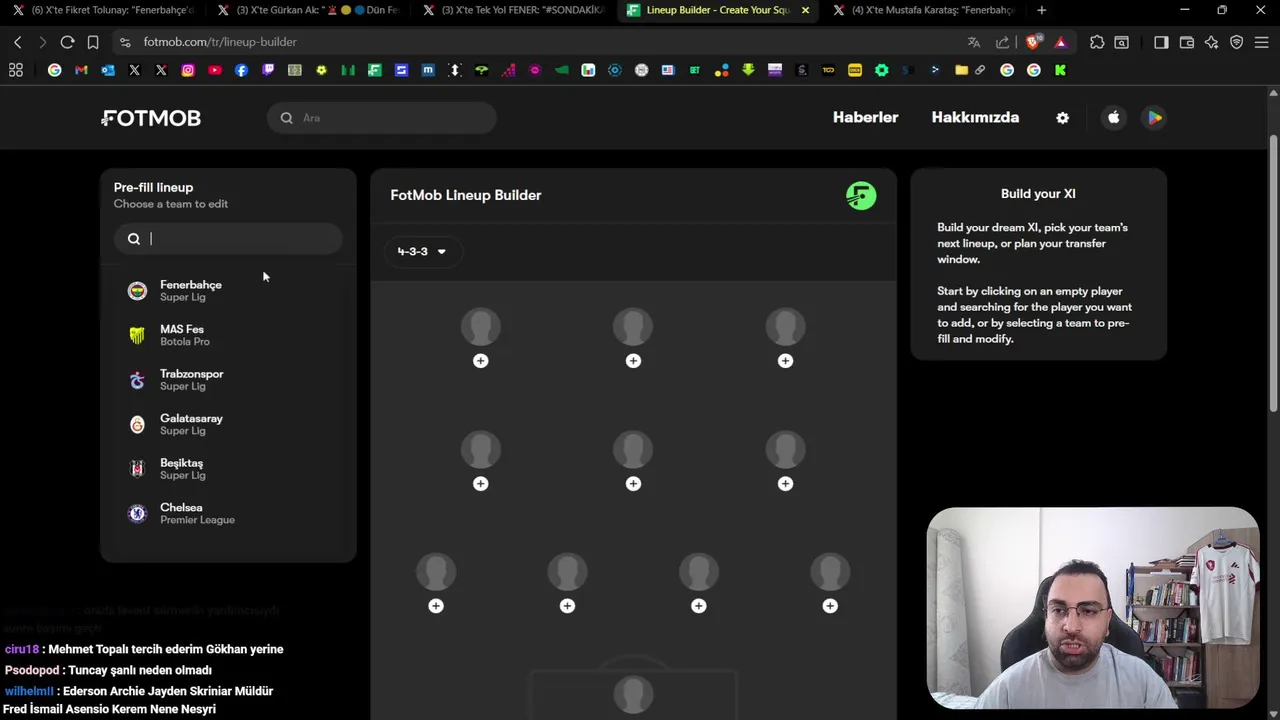Add player to the left-back slot
Image resolution: width=1280 pixels, height=720 pixels.
[x=436, y=606]
